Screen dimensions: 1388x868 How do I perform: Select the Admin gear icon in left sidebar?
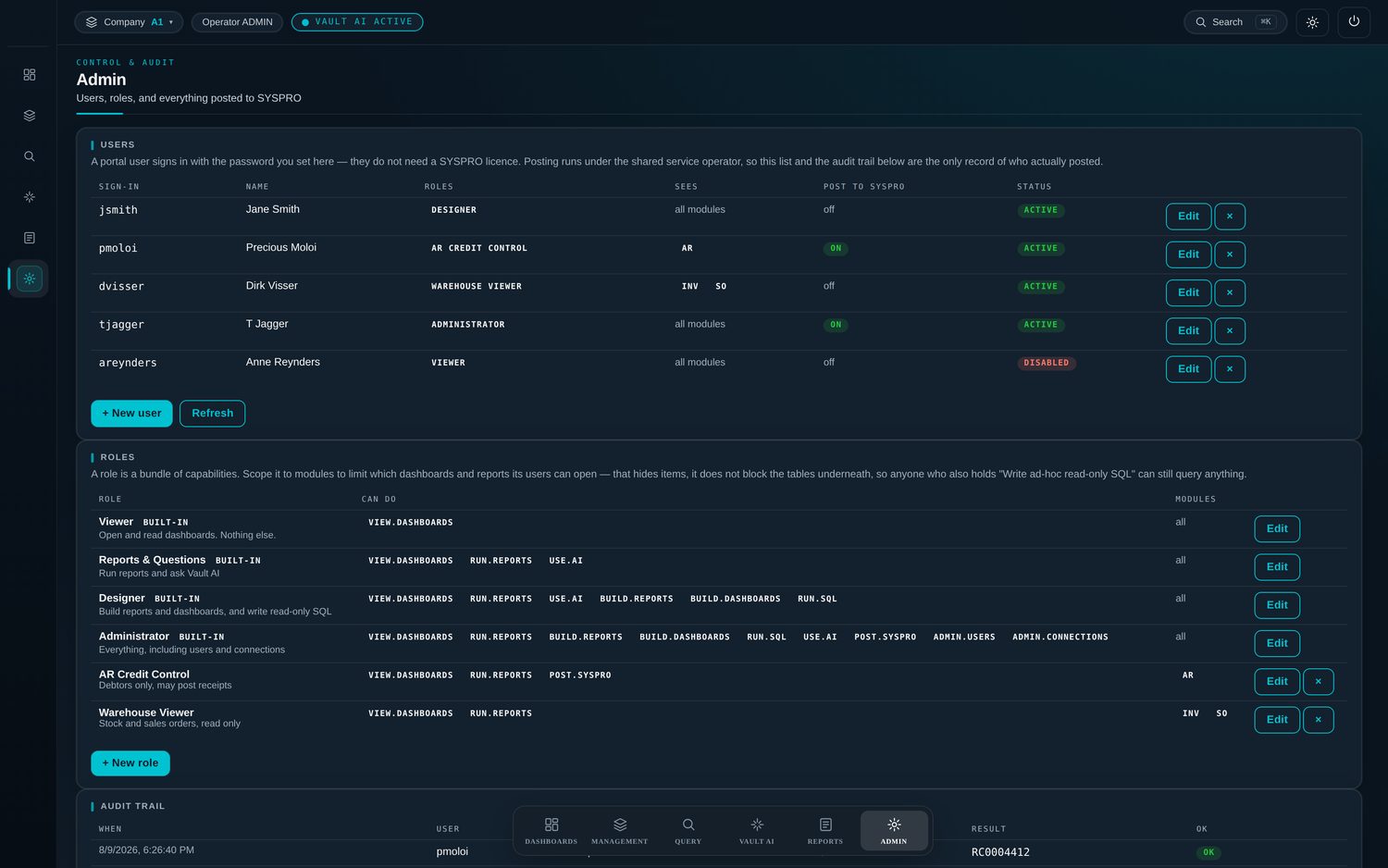(x=29, y=279)
